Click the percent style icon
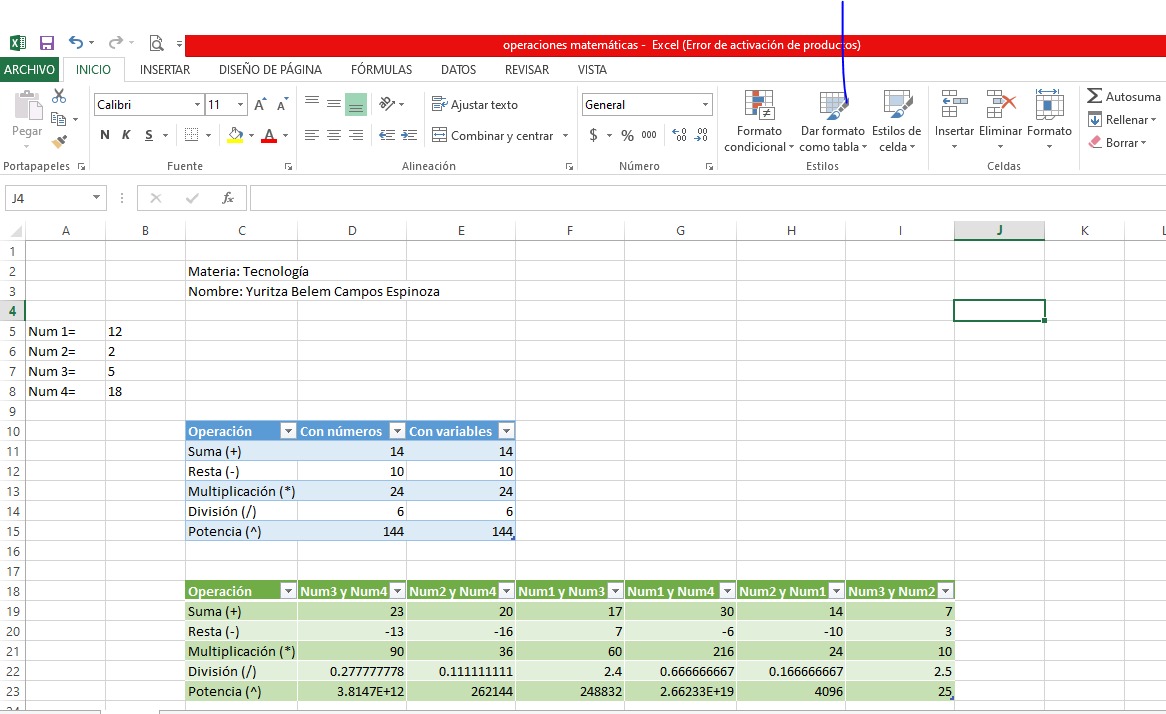Viewport: 1166px width, 714px height. tap(627, 135)
